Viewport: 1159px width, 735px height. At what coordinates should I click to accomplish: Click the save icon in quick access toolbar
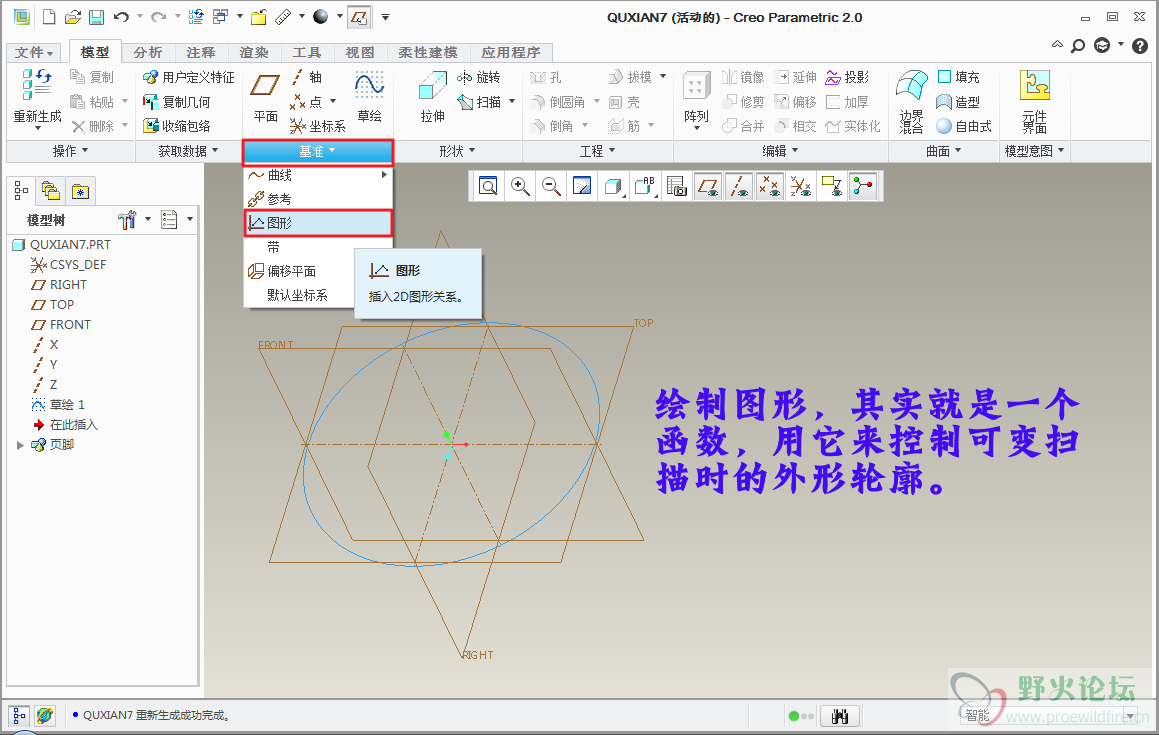tap(96, 17)
